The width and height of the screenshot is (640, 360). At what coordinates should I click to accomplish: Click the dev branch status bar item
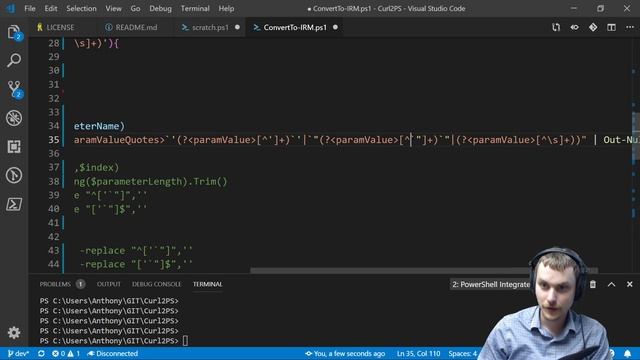(x=18, y=353)
